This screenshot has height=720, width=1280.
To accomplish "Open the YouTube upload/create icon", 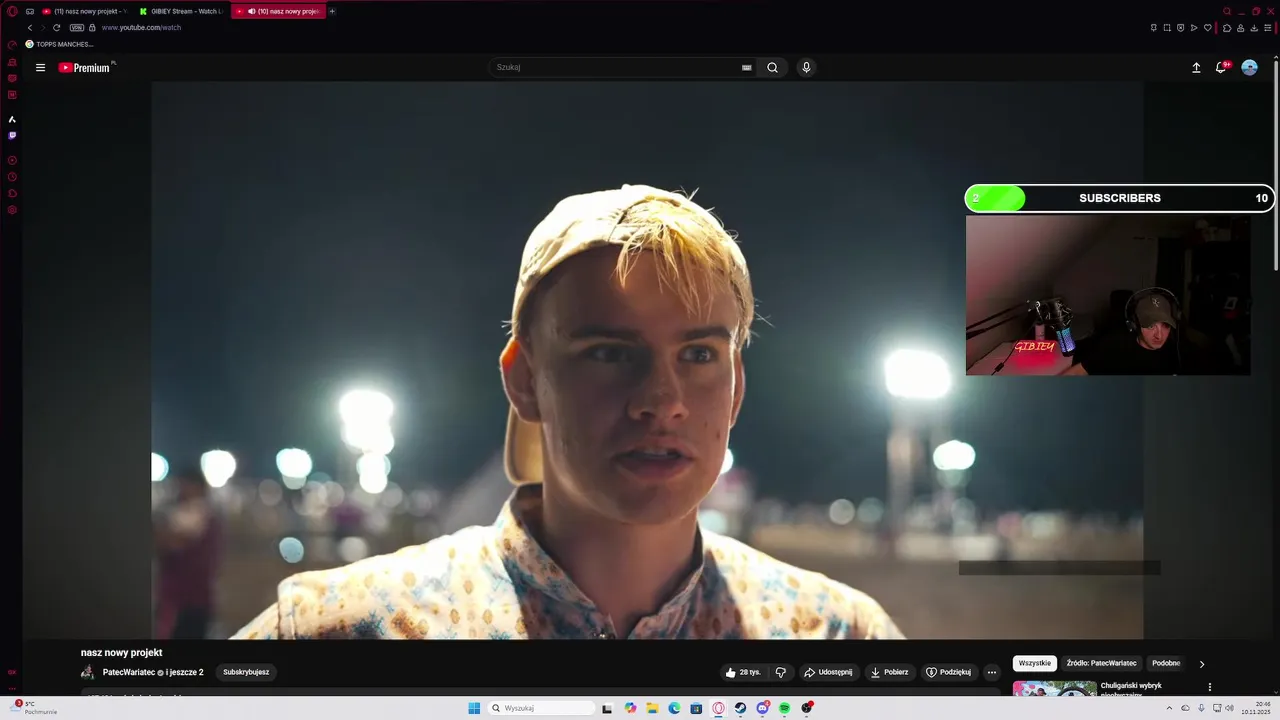I will point(1196,68).
